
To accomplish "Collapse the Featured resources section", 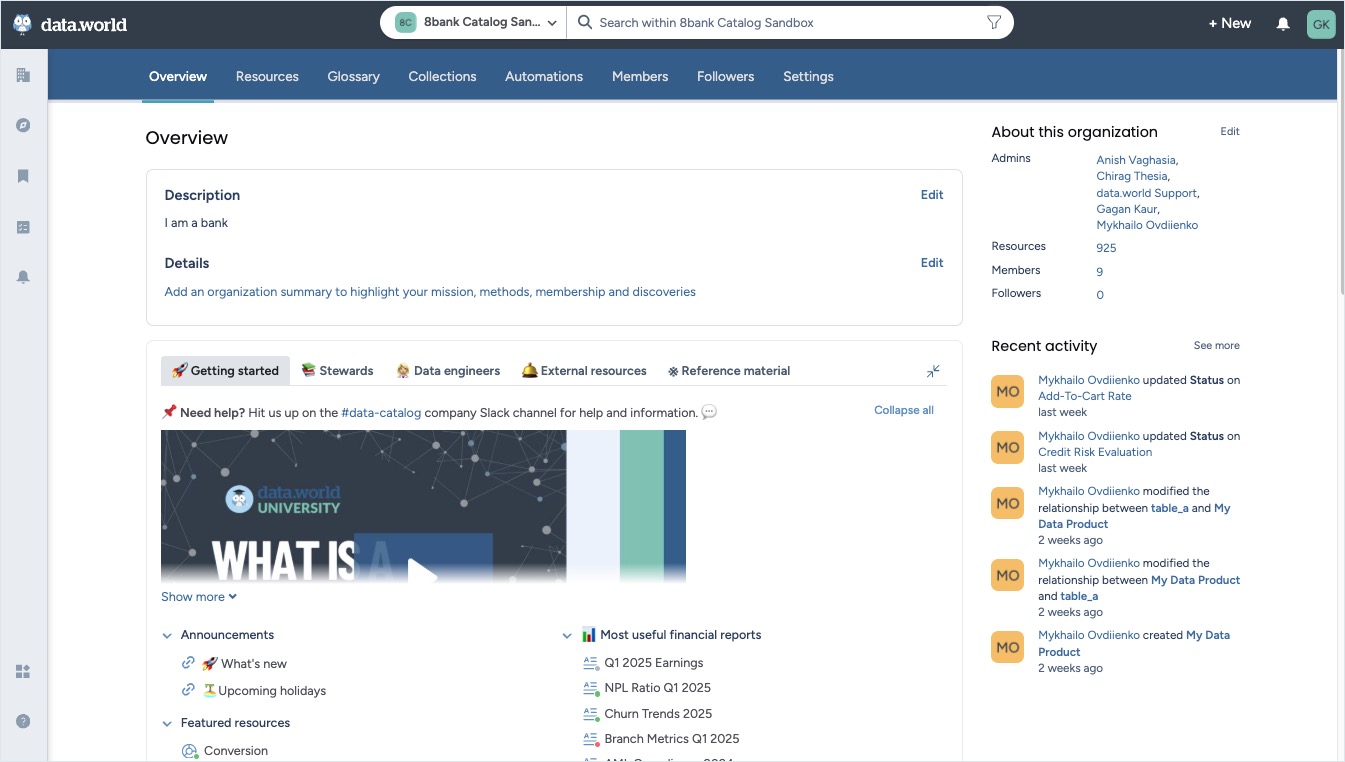I will 166,723.
